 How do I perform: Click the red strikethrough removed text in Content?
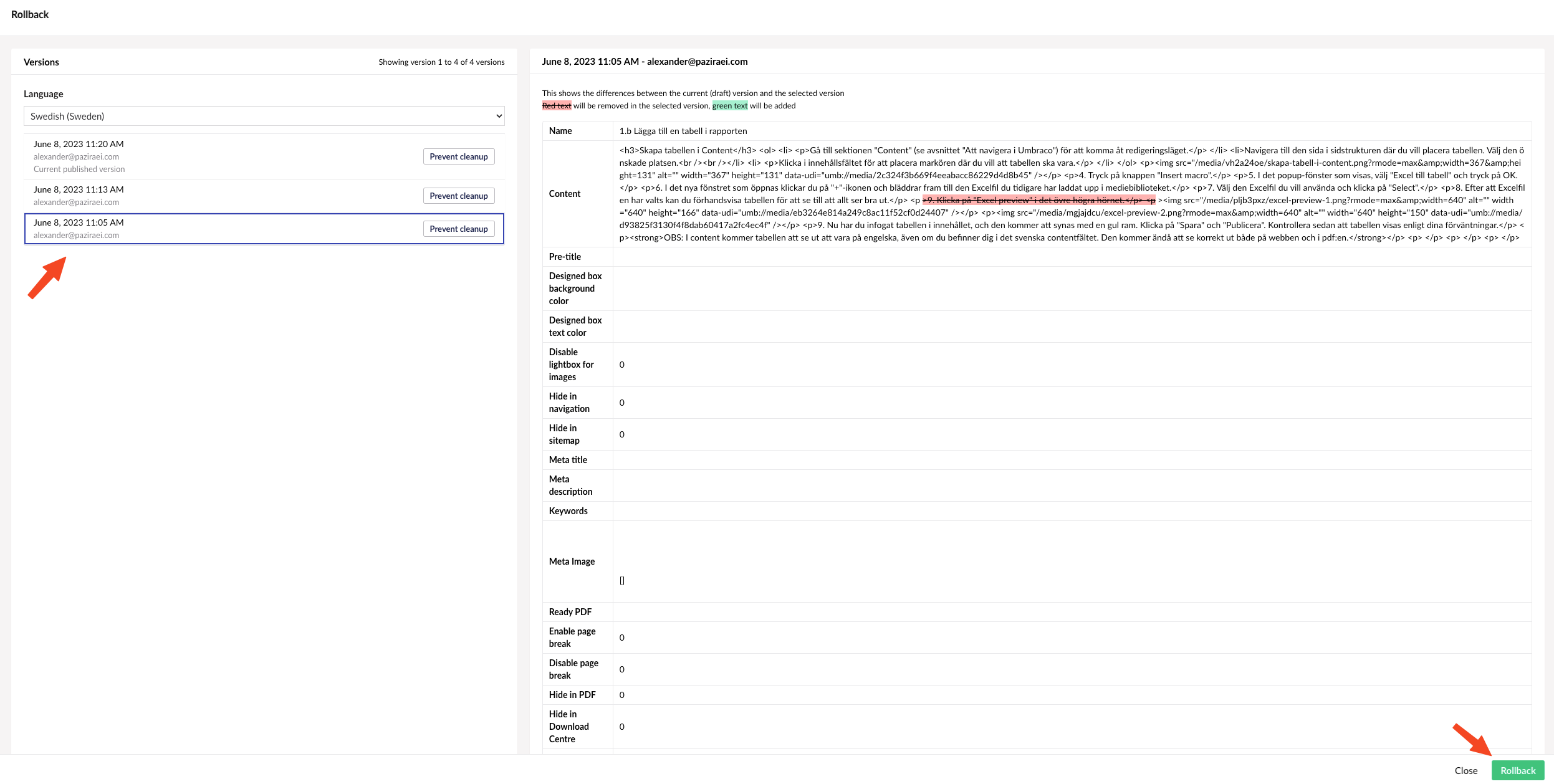click(x=1038, y=200)
